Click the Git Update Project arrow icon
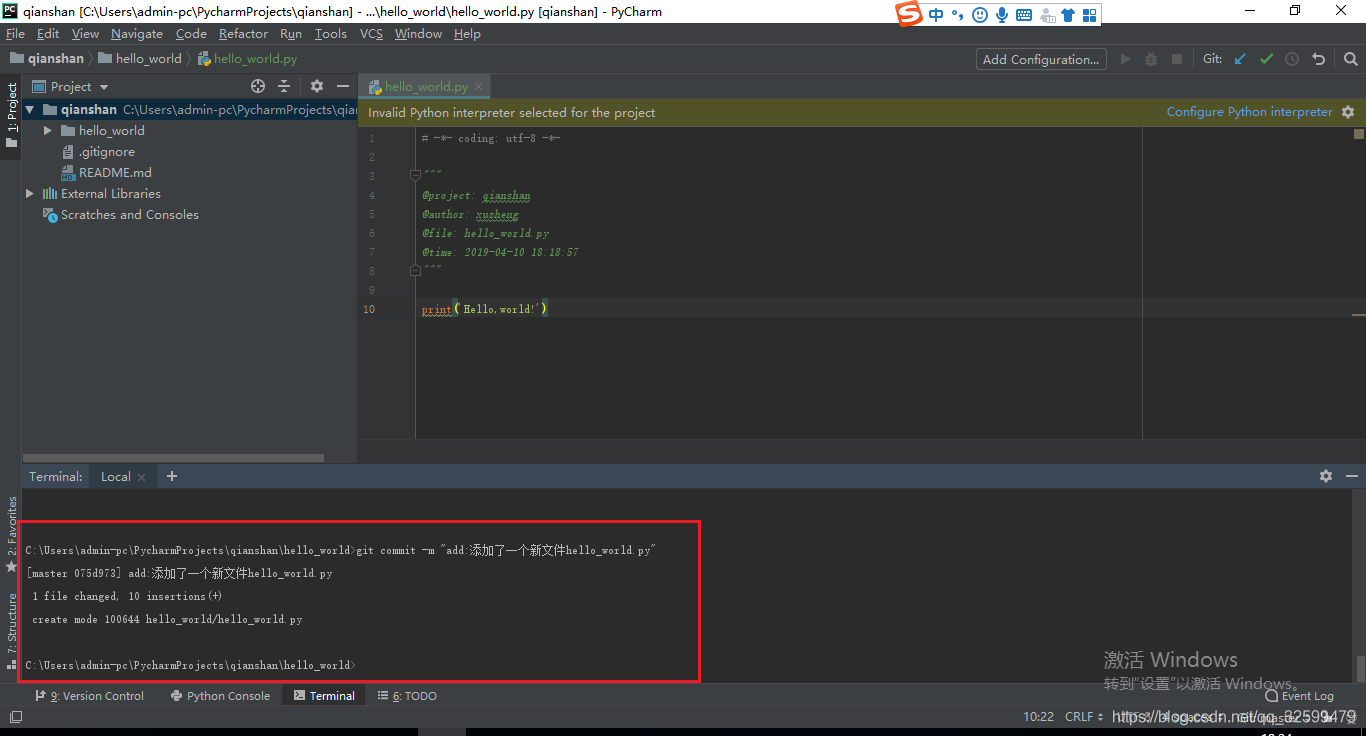 pos(1240,59)
